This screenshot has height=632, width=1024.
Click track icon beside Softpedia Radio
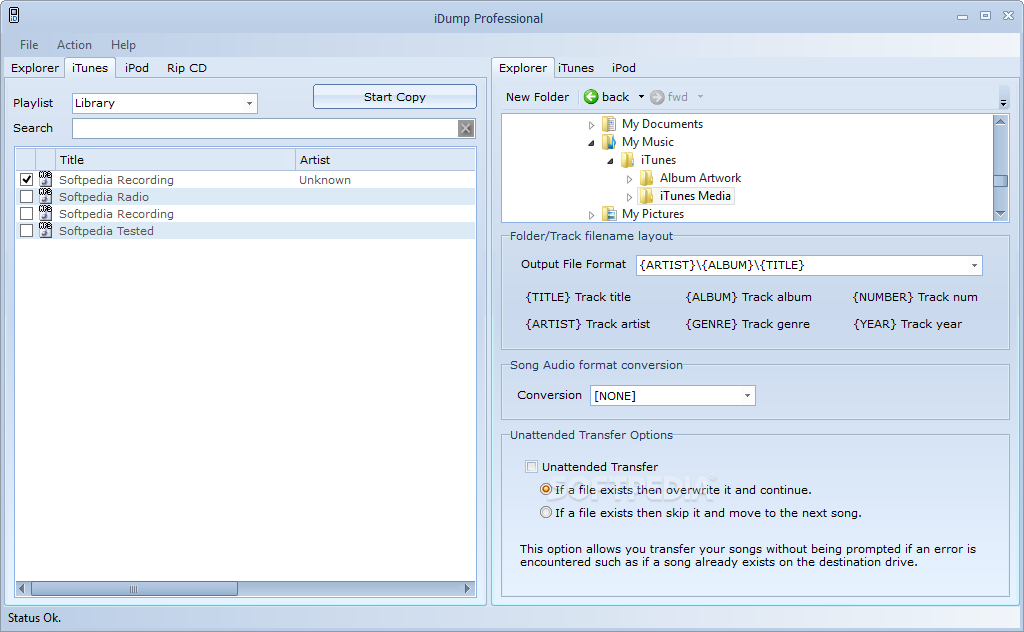pyautogui.click(x=45, y=196)
